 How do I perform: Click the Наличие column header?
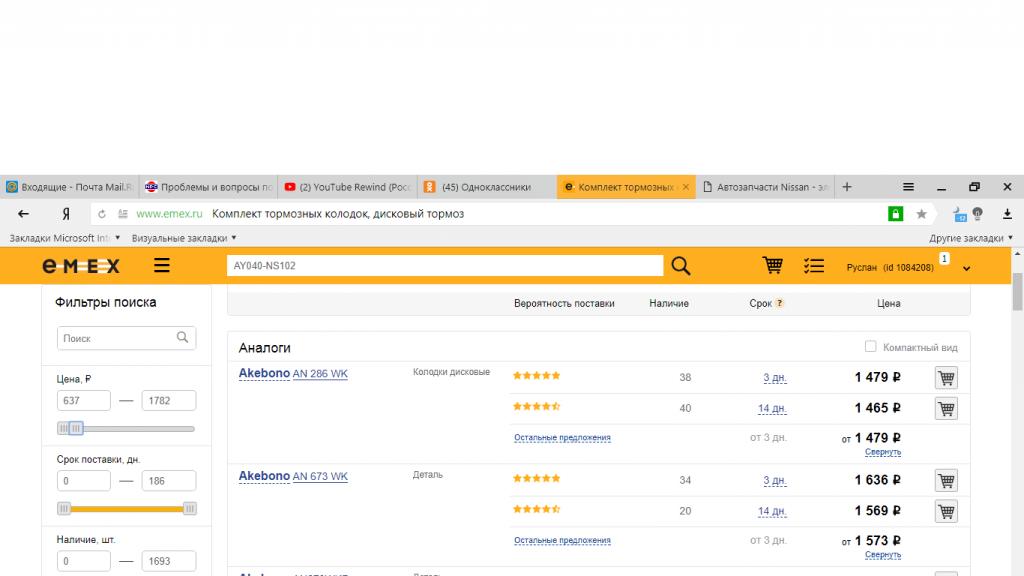click(669, 303)
